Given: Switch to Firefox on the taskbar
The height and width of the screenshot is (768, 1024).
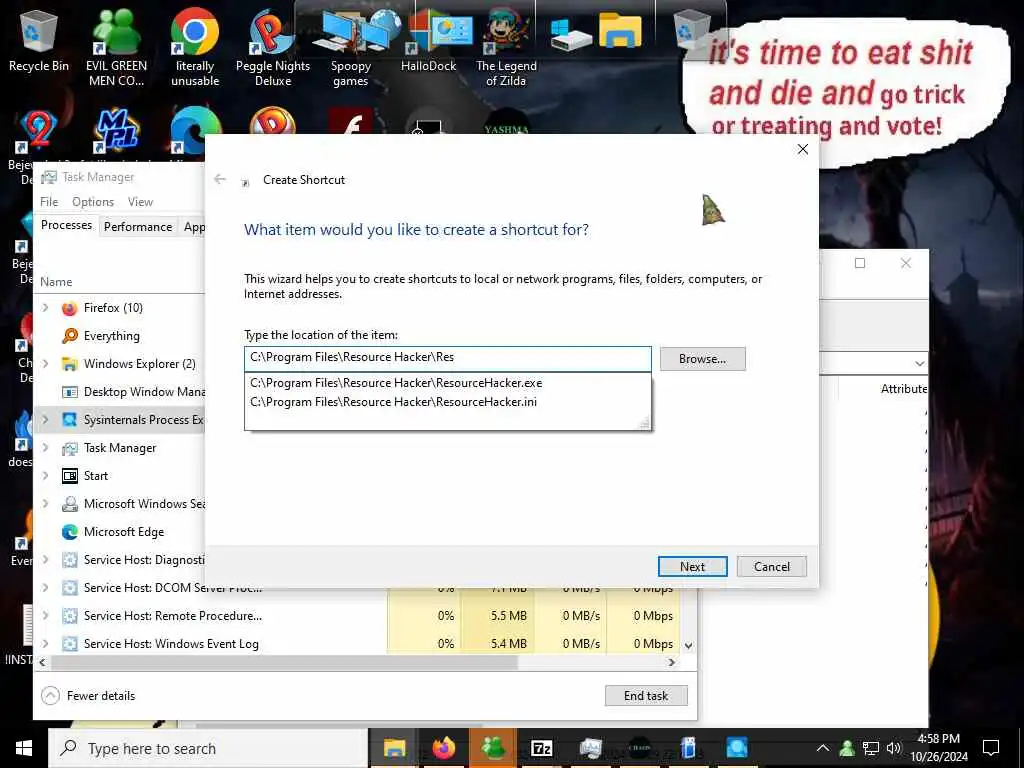Looking at the screenshot, I should (x=443, y=748).
